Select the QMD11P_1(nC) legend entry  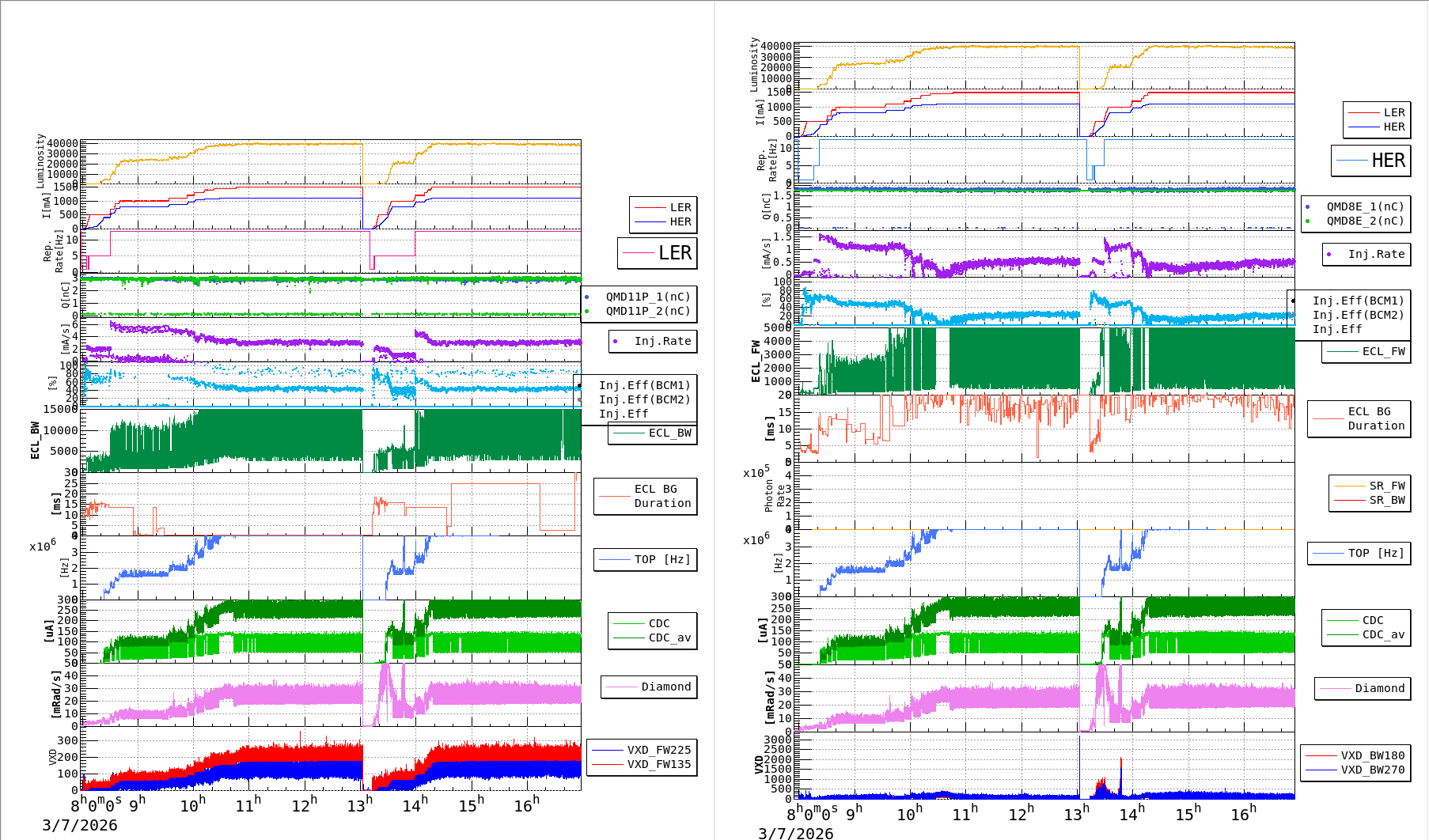(647, 297)
